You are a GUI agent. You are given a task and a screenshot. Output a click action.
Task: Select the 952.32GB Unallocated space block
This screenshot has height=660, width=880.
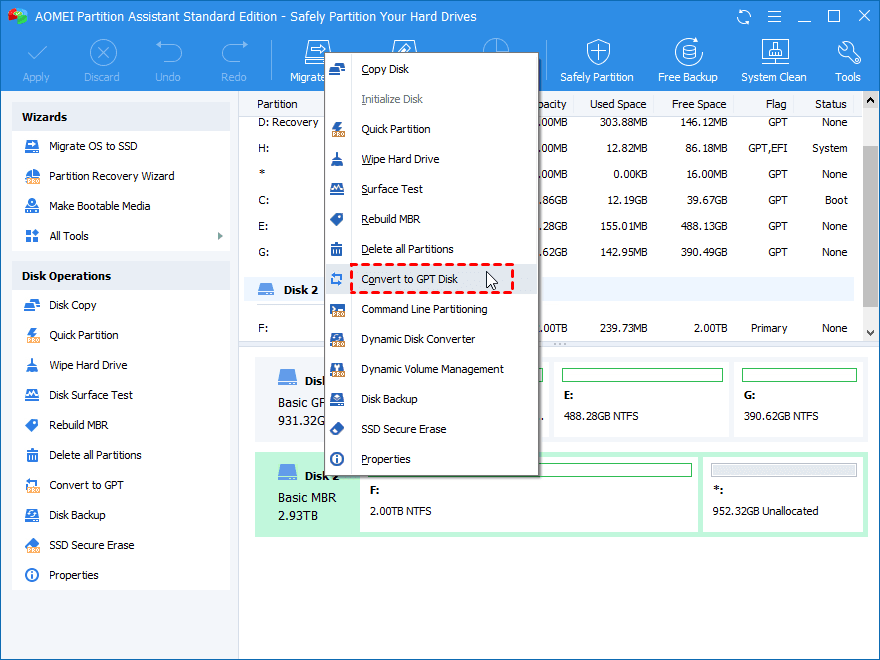783,500
